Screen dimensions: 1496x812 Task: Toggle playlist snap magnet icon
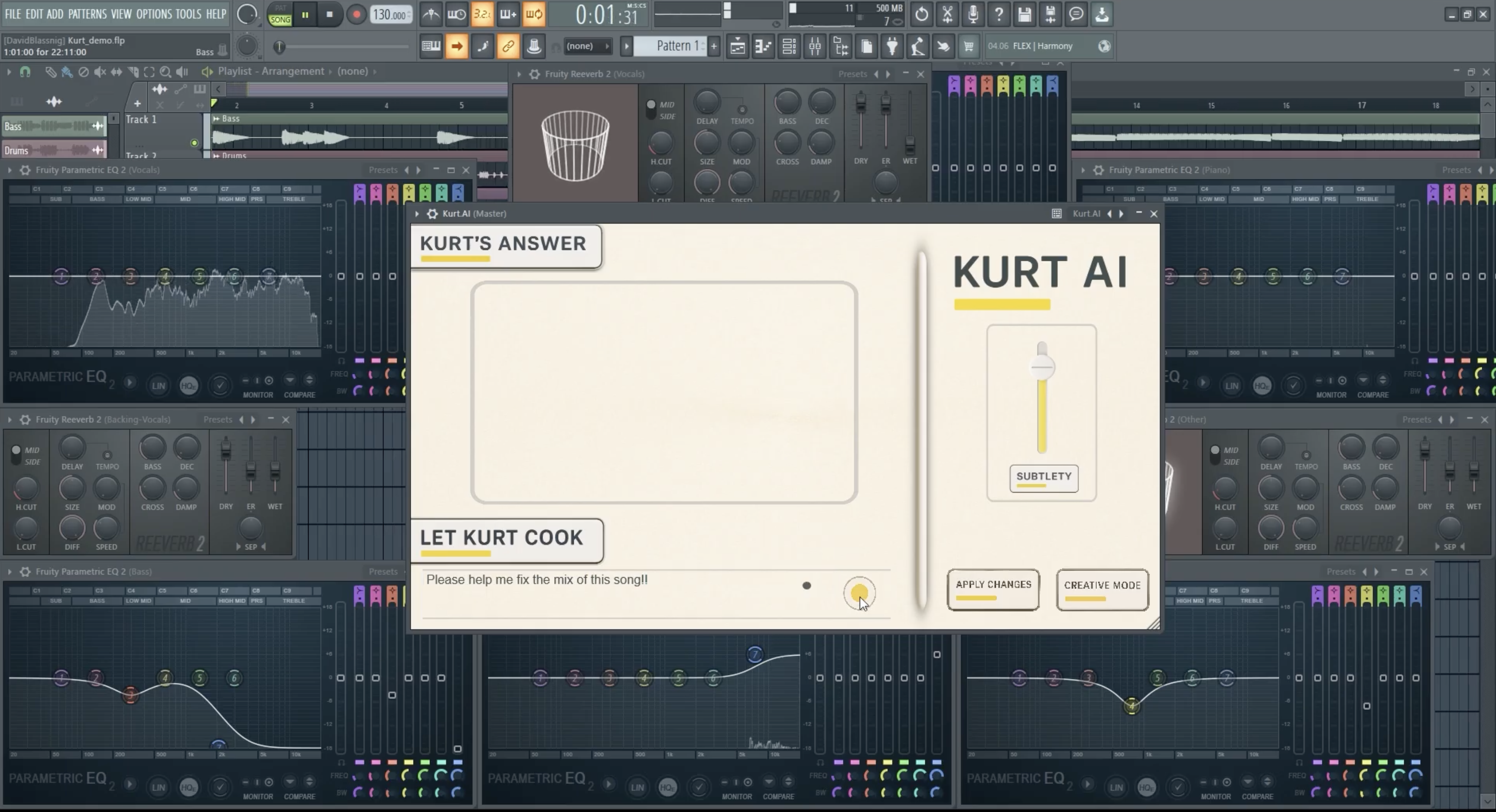tap(25, 72)
